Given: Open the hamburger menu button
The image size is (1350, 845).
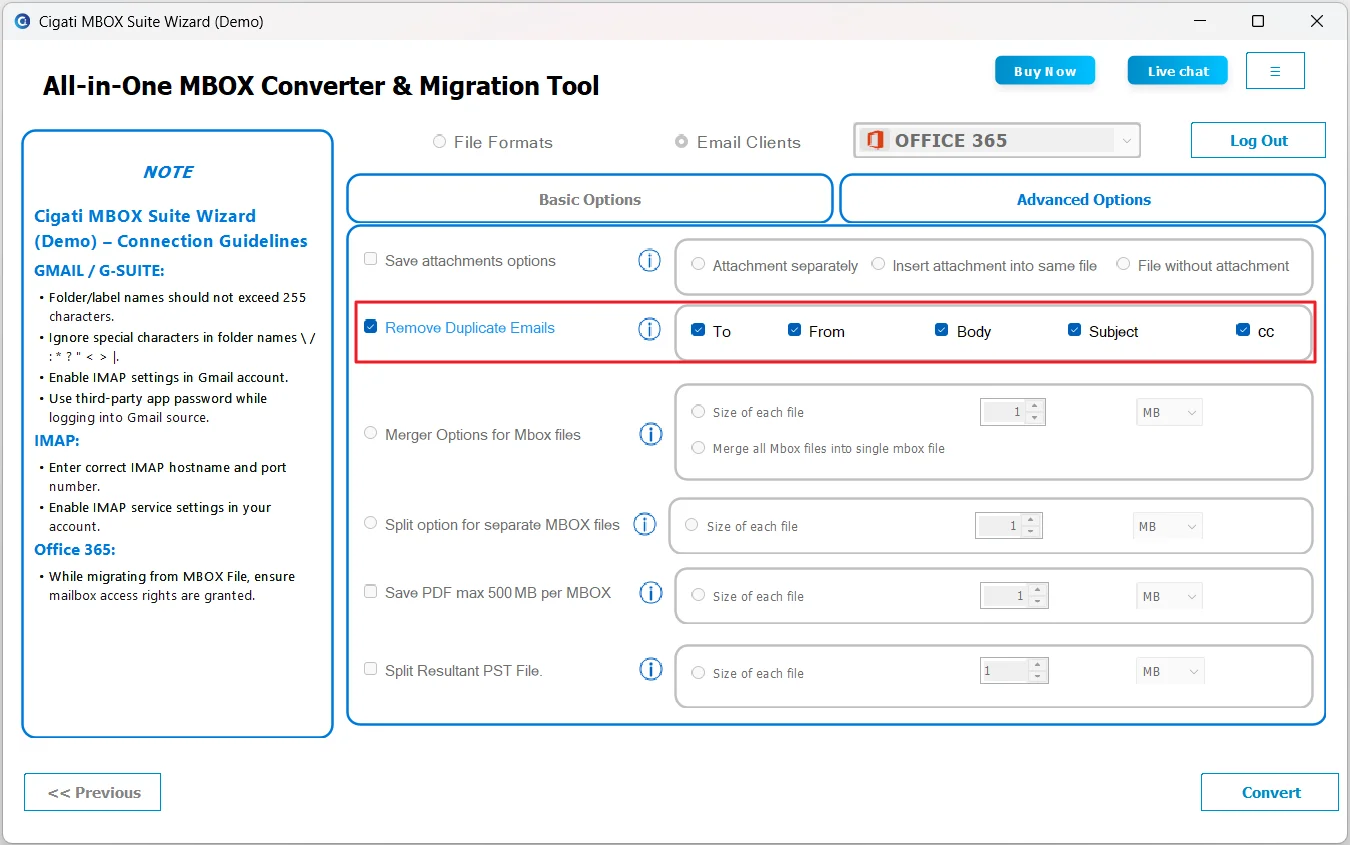Looking at the screenshot, I should pos(1275,71).
